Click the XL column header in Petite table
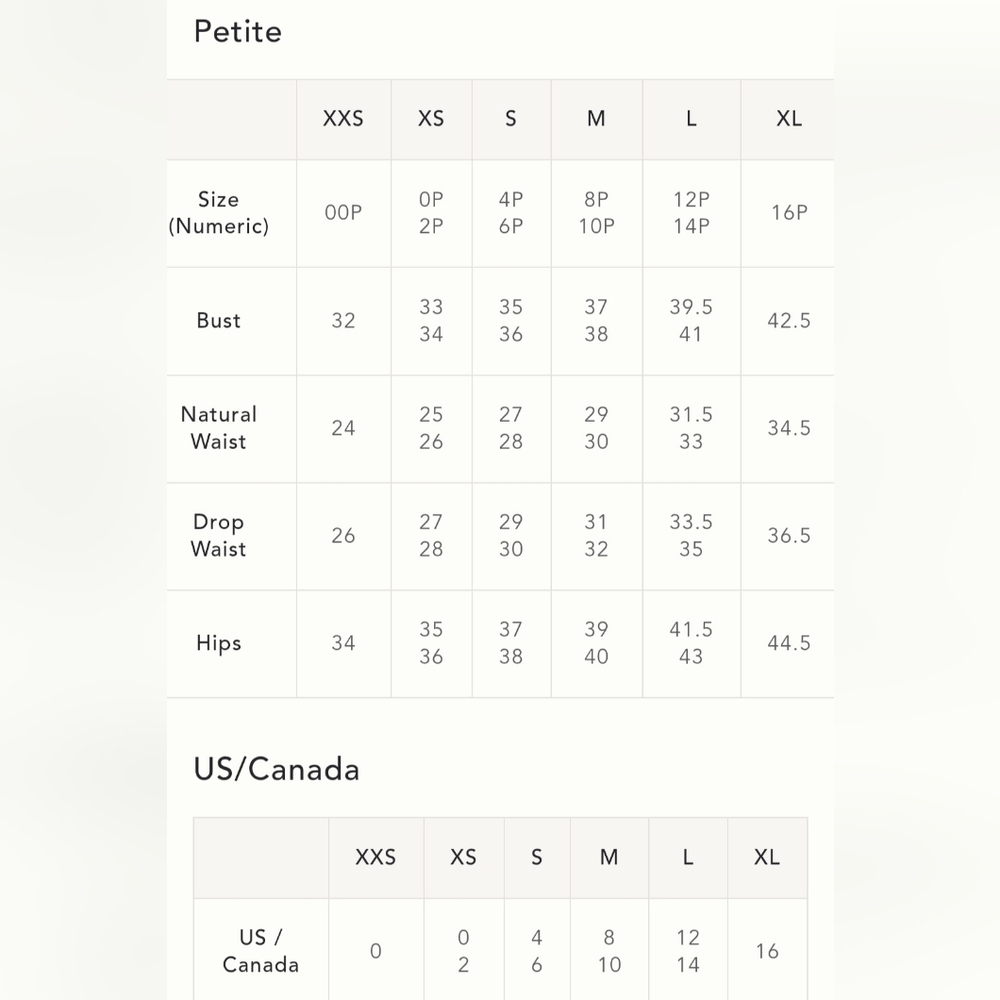Image resolution: width=1000 pixels, height=1000 pixels. pyautogui.click(x=789, y=119)
